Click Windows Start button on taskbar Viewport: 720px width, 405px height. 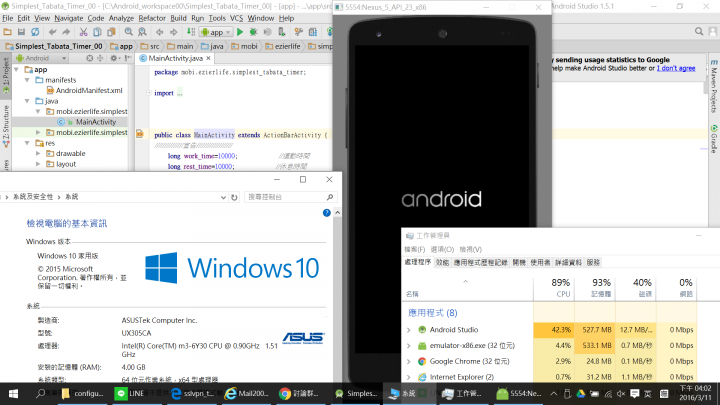click(13, 394)
